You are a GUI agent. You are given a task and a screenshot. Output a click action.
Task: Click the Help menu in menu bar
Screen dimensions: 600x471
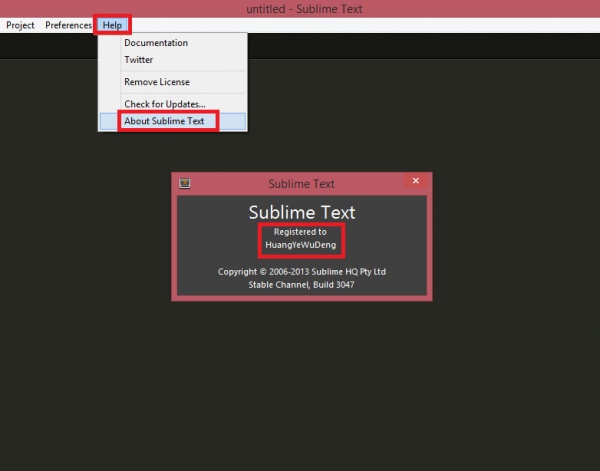click(112, 25)
